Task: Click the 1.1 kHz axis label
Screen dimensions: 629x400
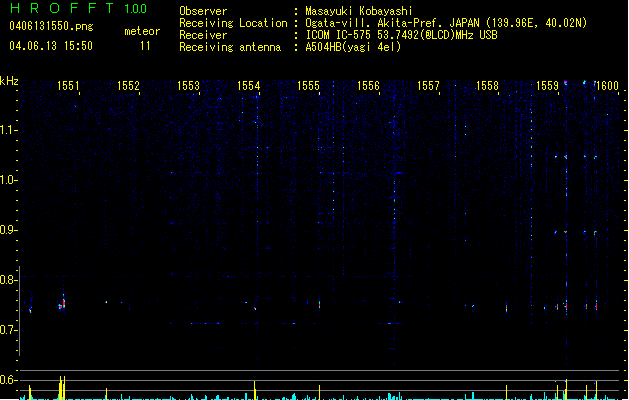Action: pyautogui.click(x=8, y=130)
